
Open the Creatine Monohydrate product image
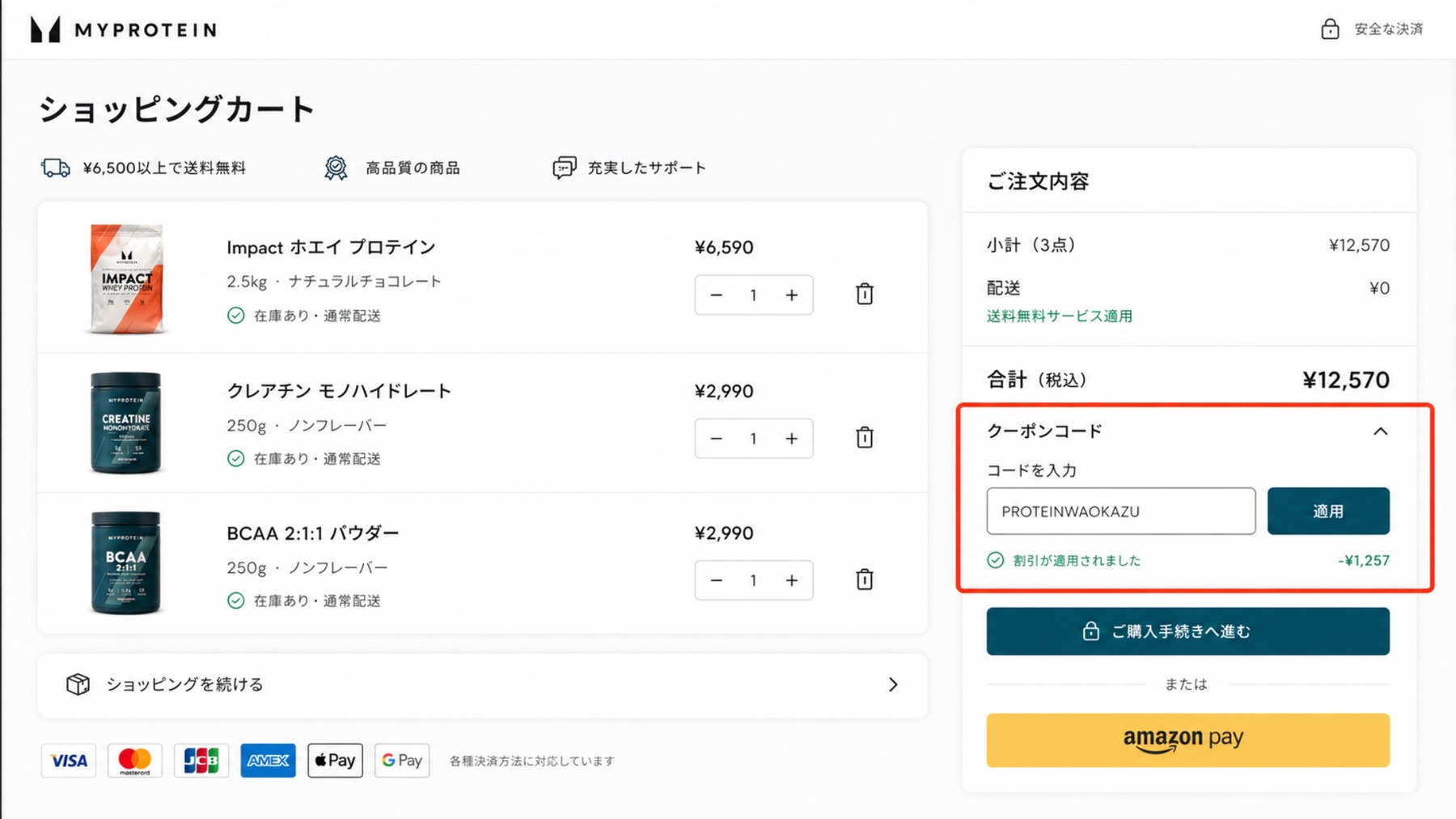click(x=125, y=422)
